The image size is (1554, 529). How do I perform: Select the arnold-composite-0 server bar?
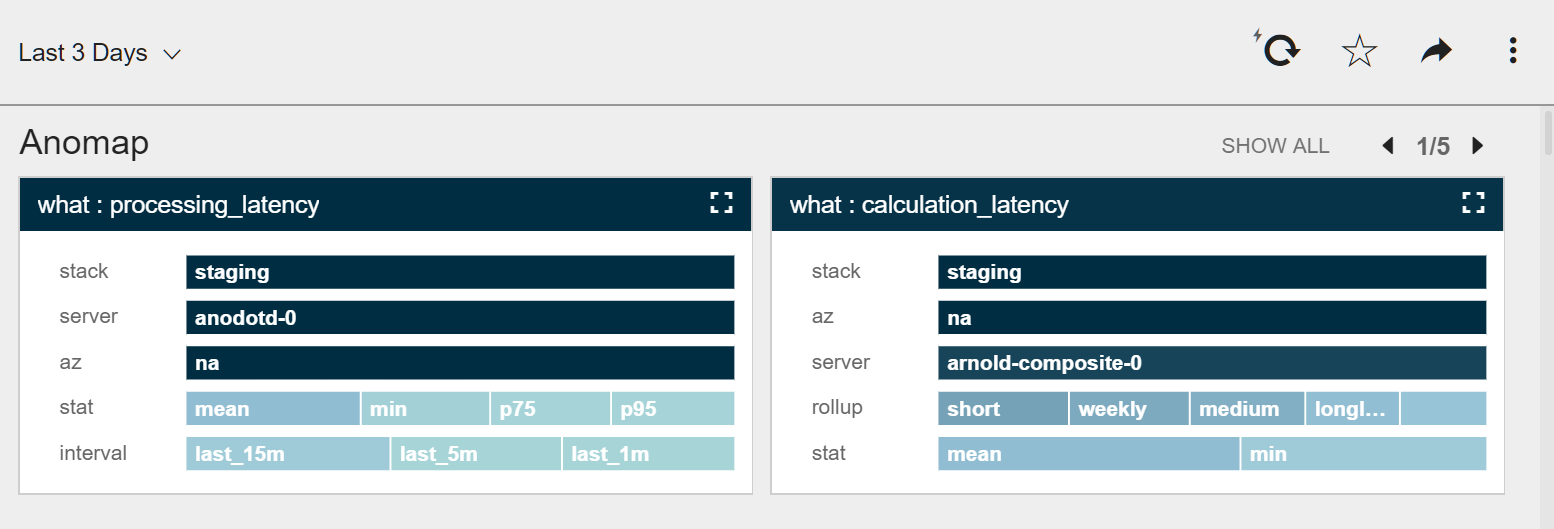click(1212, 363)
